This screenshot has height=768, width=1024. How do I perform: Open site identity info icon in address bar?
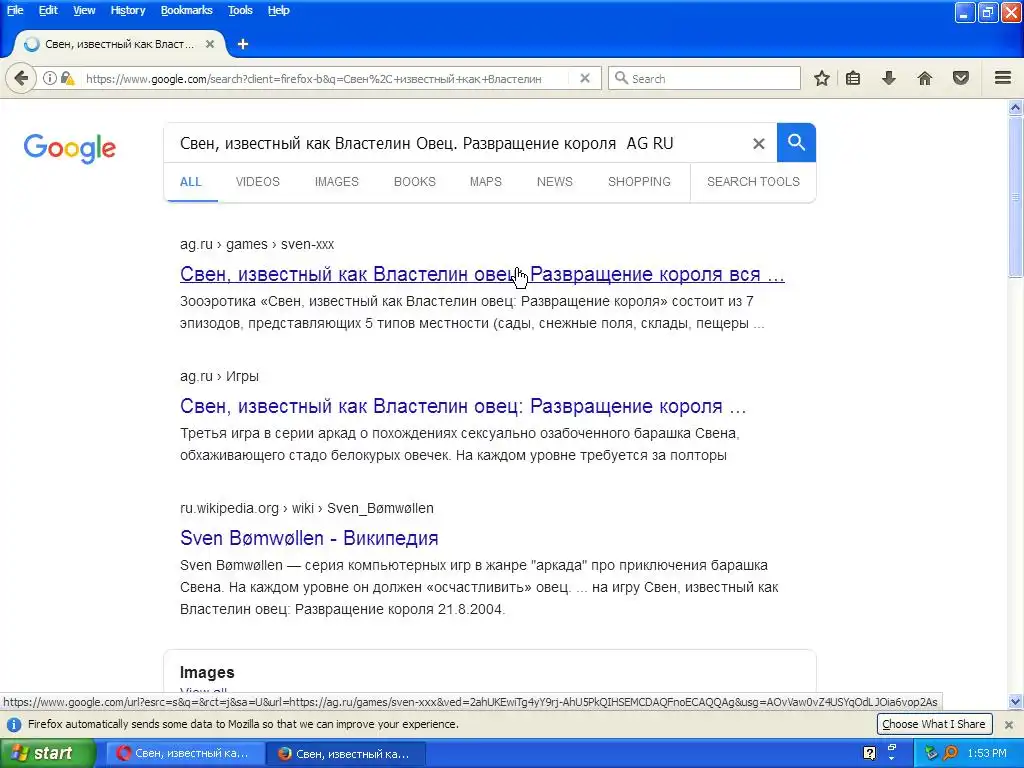coord(50,78)
